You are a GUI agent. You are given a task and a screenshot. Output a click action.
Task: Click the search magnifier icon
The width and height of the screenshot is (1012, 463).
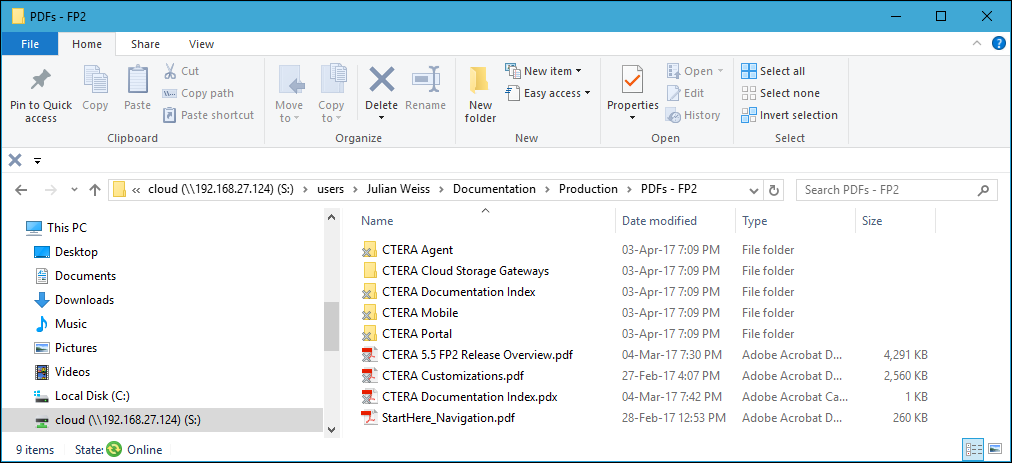983,190
